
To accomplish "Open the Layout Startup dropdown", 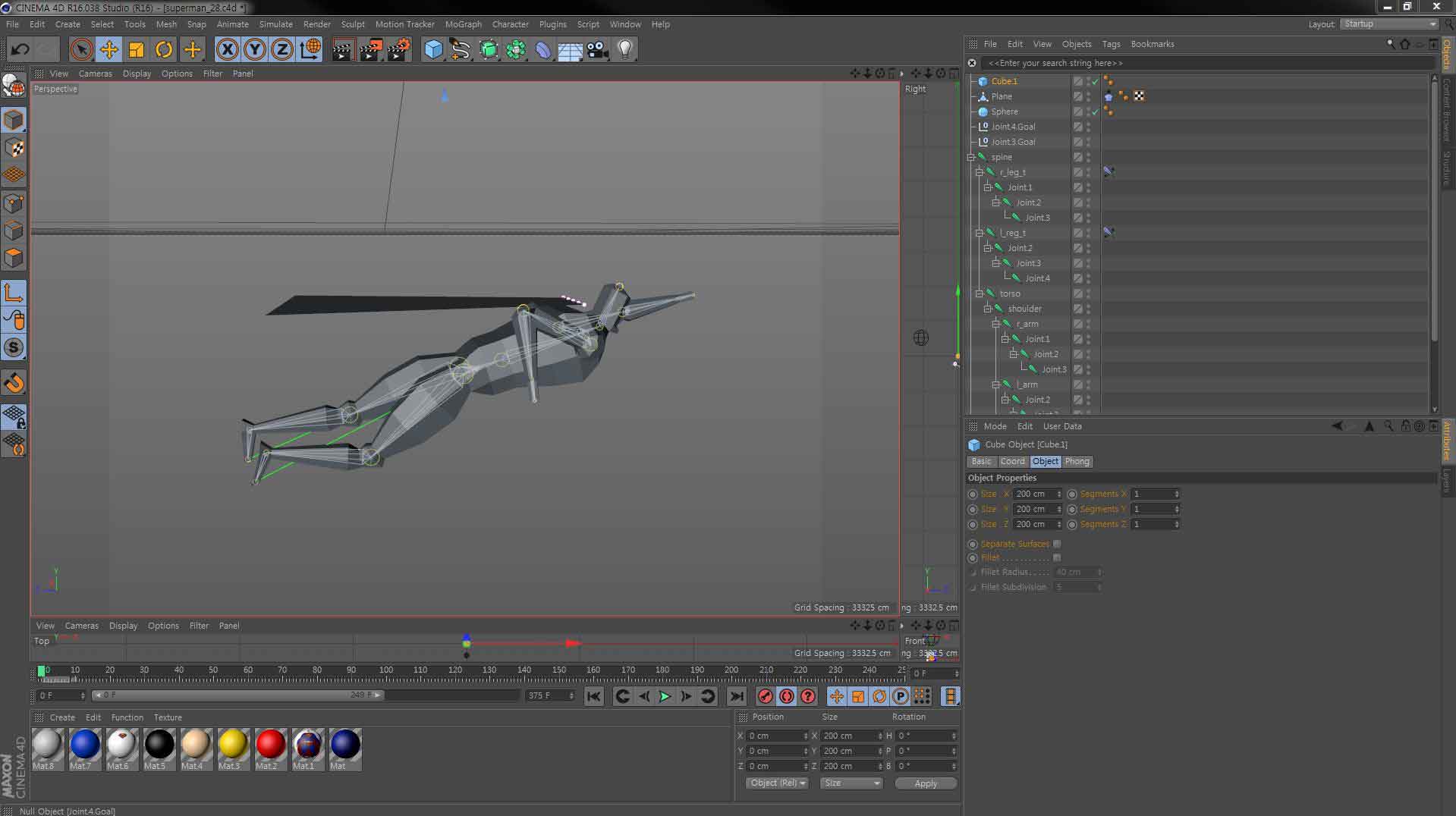I will pyautogui.click(x=1388, y=24).
